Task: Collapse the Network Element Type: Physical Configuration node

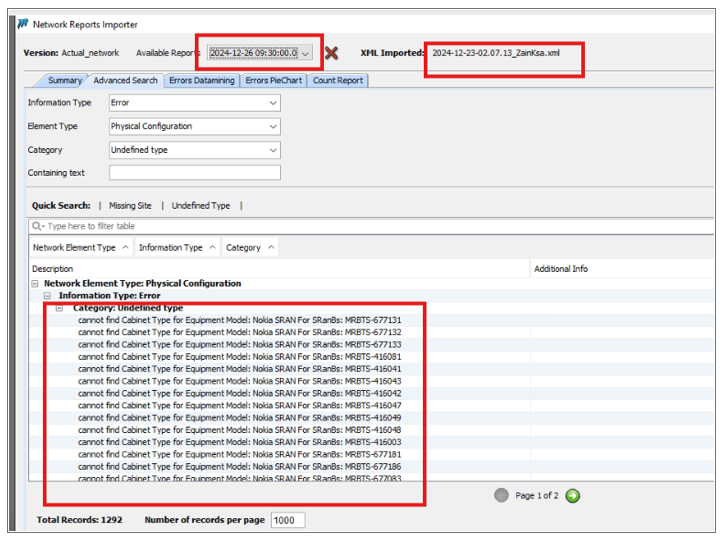Action: point(36,284)
